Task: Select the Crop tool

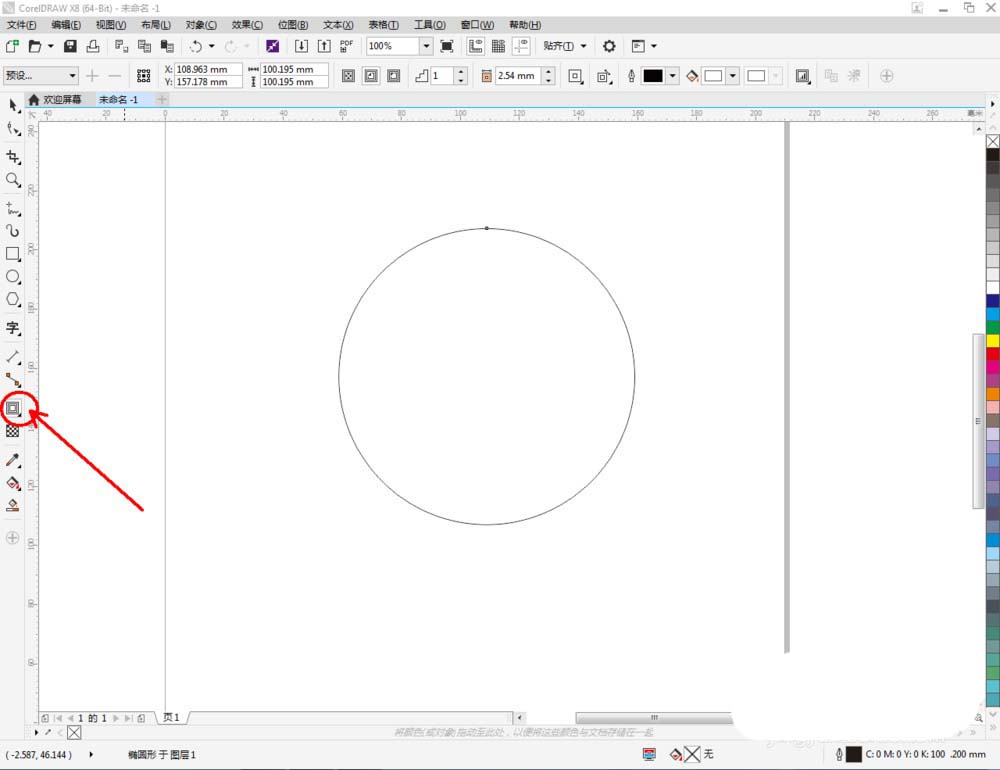Action: pos(13,157)
